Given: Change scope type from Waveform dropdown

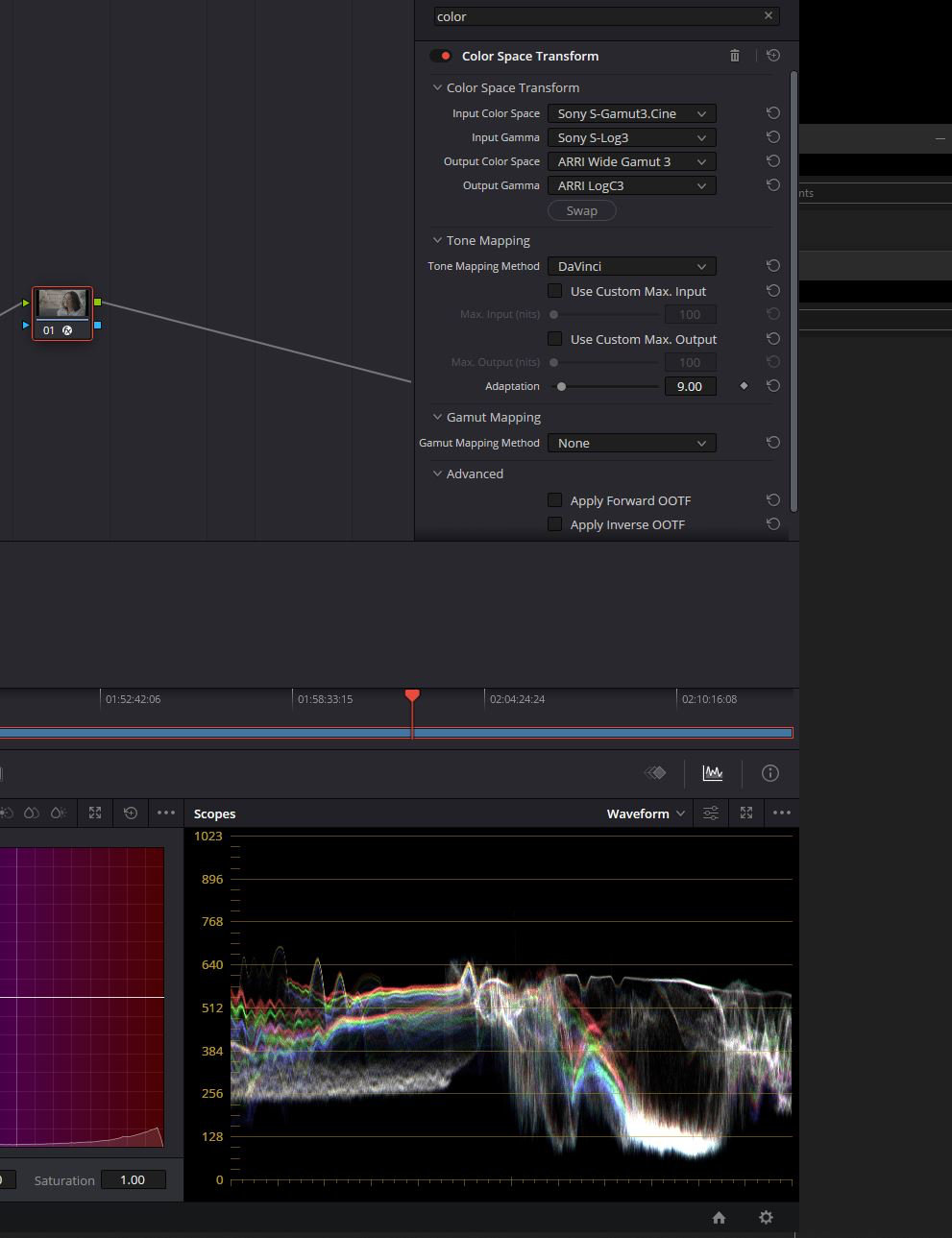Looking at the screenshot, I should (646, 813).
